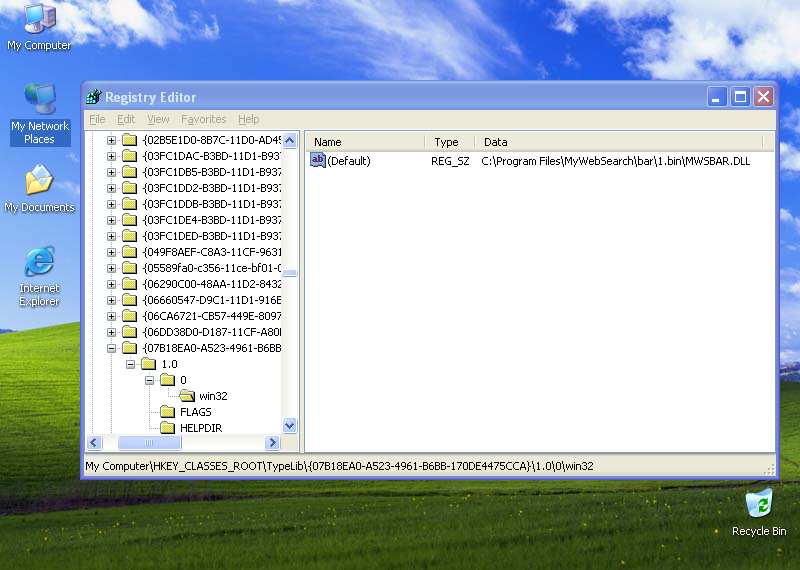Click the Registry Editor title bar icon
The image size is (800, 570).
pyautogui.click(x=94, y=97)
